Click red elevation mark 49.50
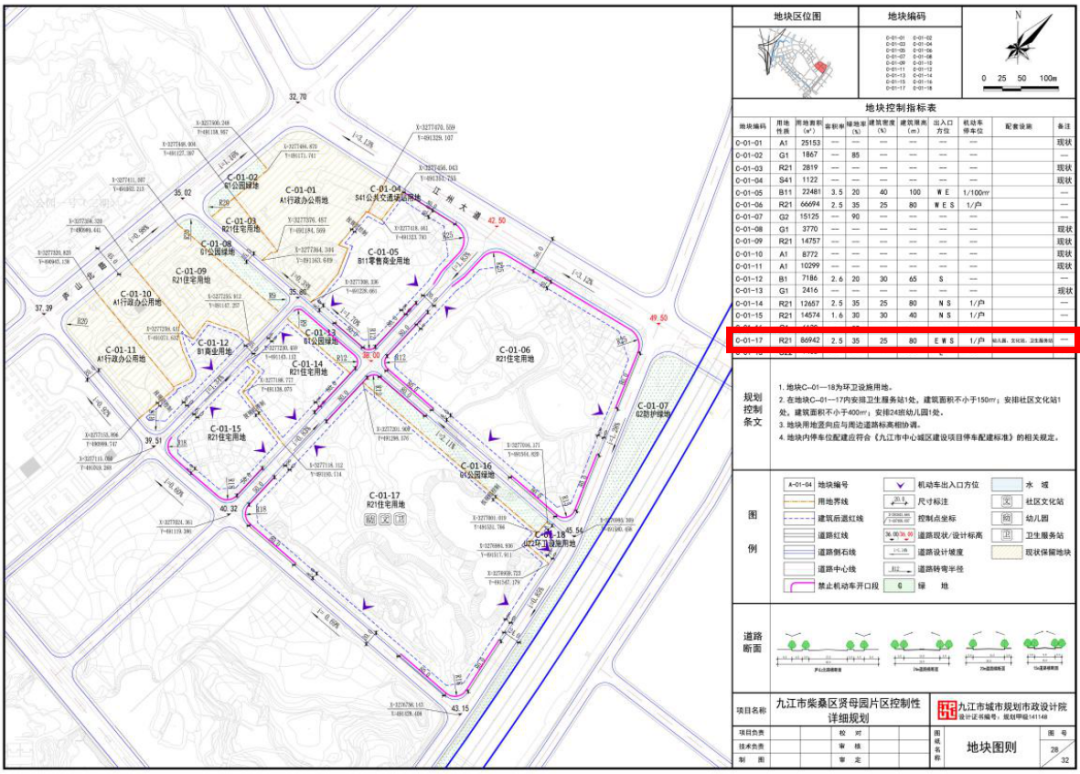Viewport: 1080px width, 774px height. pos(658,318)
